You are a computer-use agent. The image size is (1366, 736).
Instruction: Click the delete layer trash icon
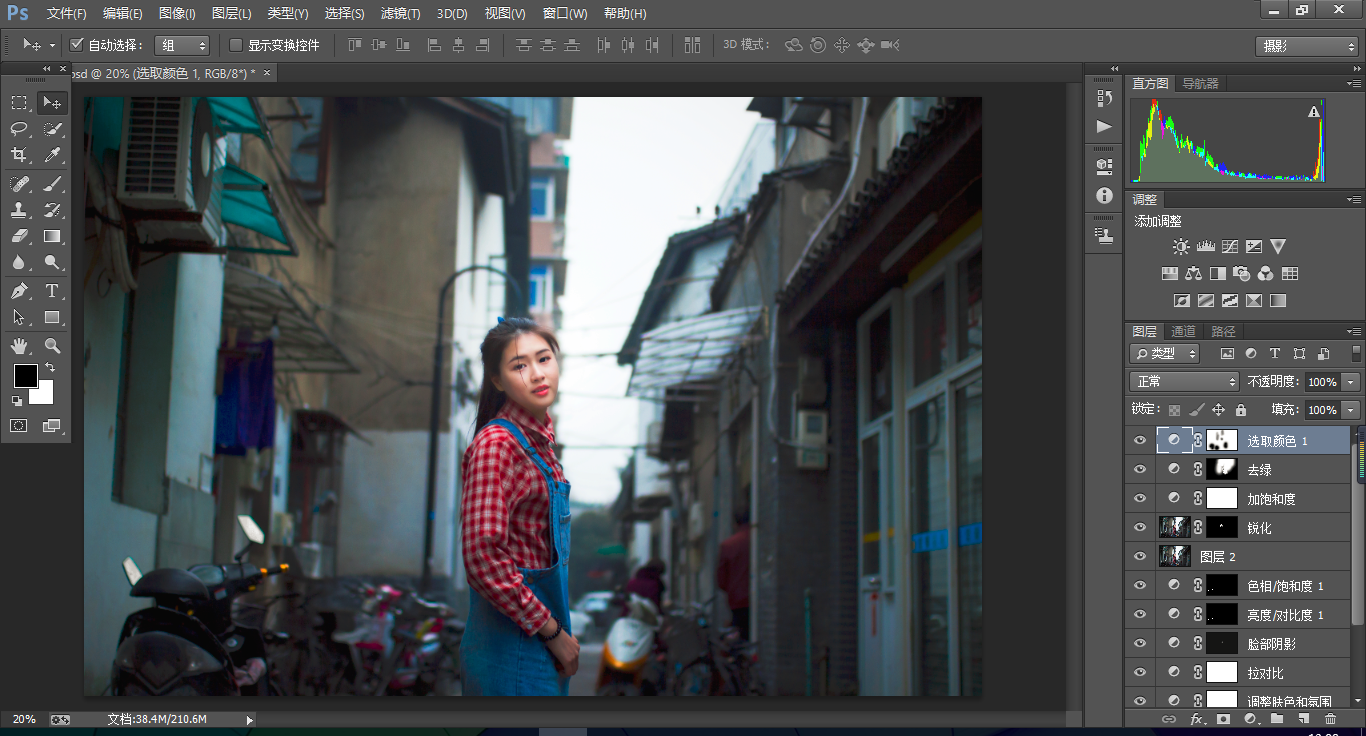tap(1330, 719)
